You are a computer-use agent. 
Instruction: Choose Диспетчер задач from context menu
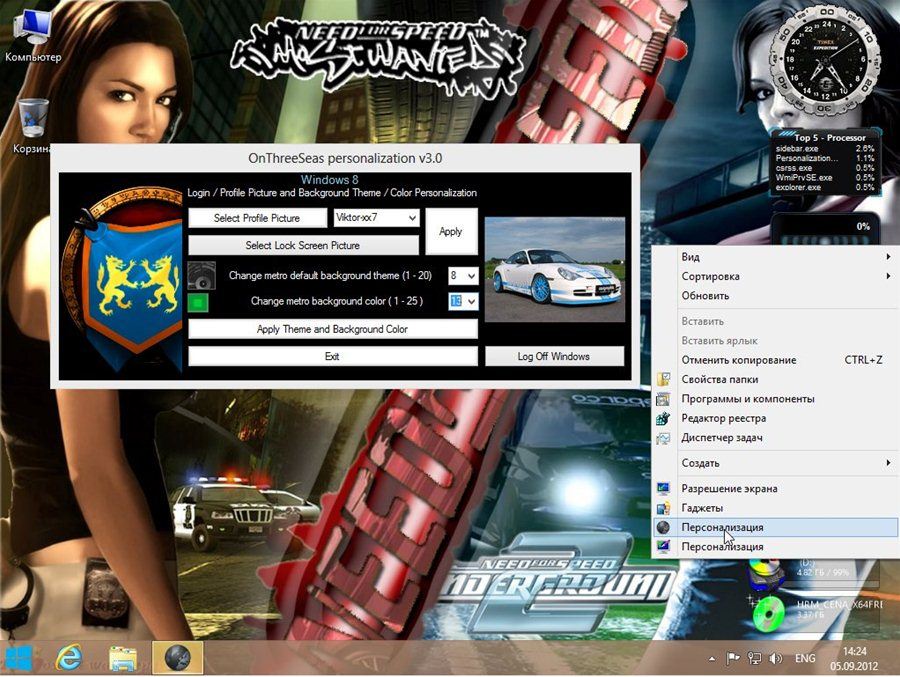click(x=722, y=438)
